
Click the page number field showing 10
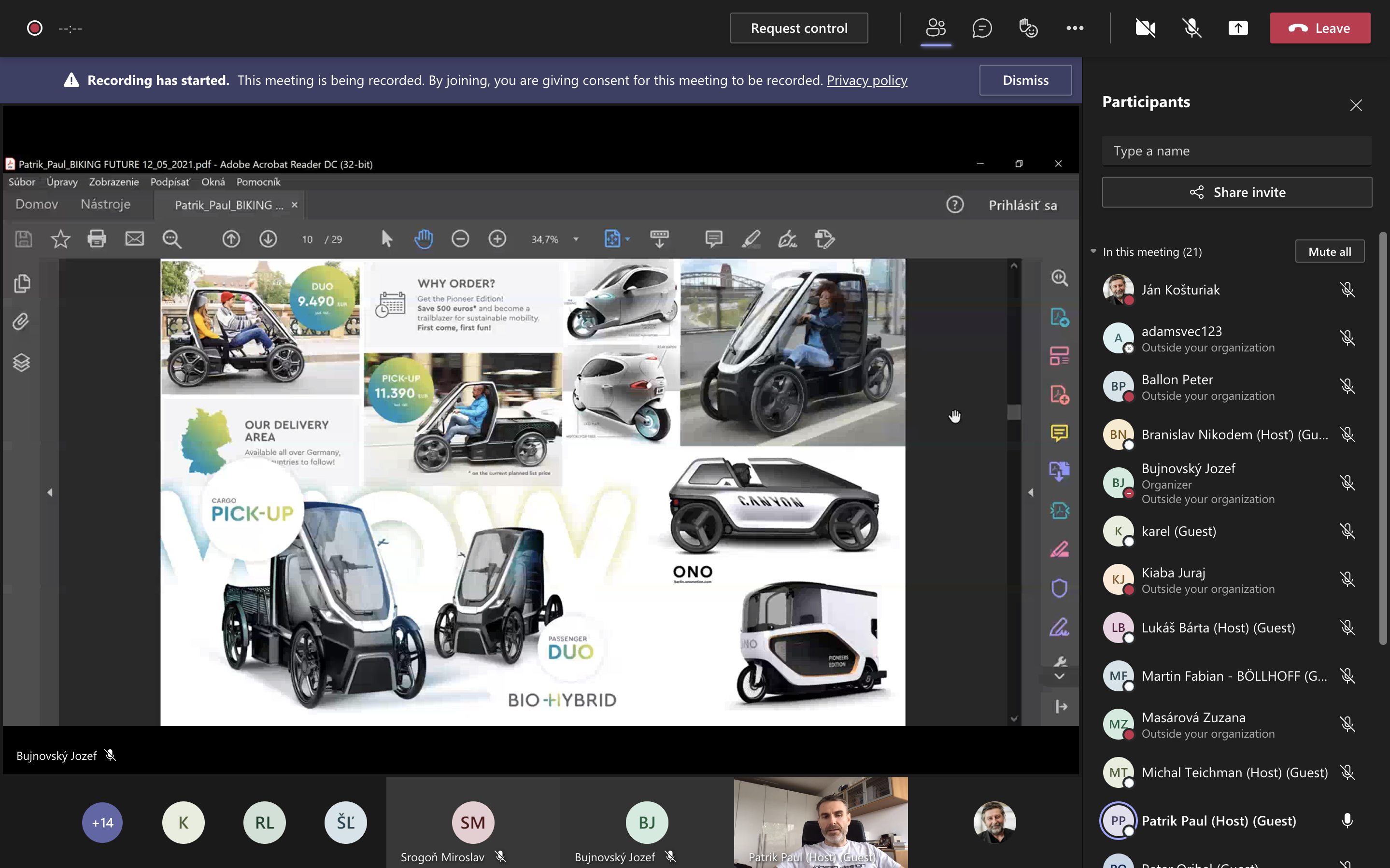pos(307,239)
